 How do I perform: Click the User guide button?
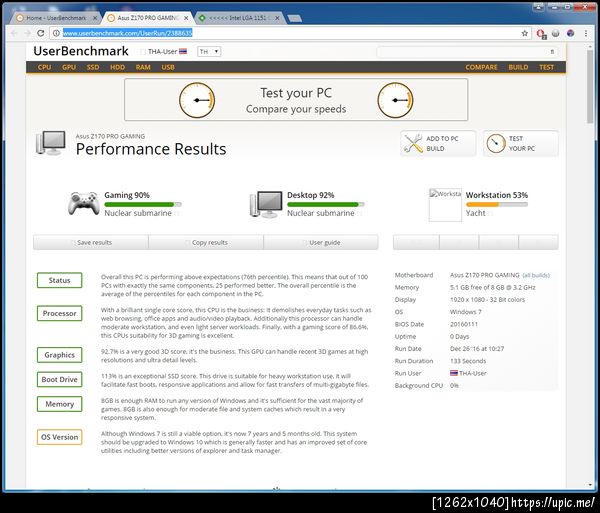[321, 243]
